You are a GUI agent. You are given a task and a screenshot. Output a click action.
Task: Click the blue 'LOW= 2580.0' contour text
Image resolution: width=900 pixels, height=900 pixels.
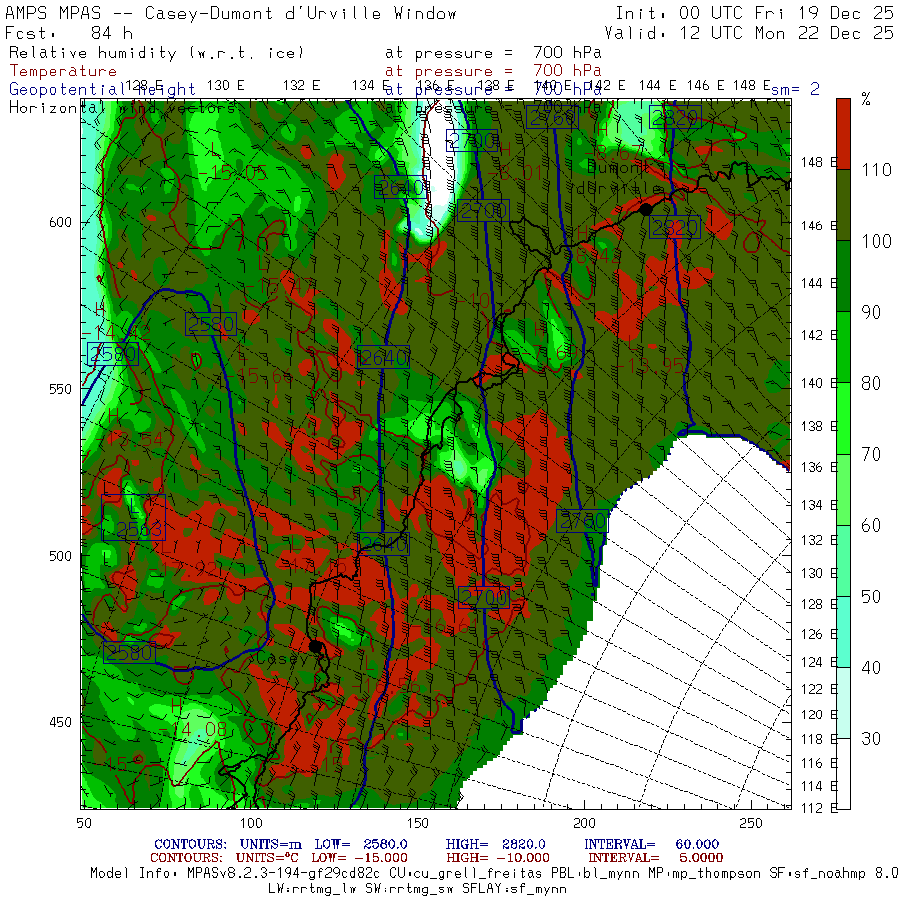(x=360, y=844)
